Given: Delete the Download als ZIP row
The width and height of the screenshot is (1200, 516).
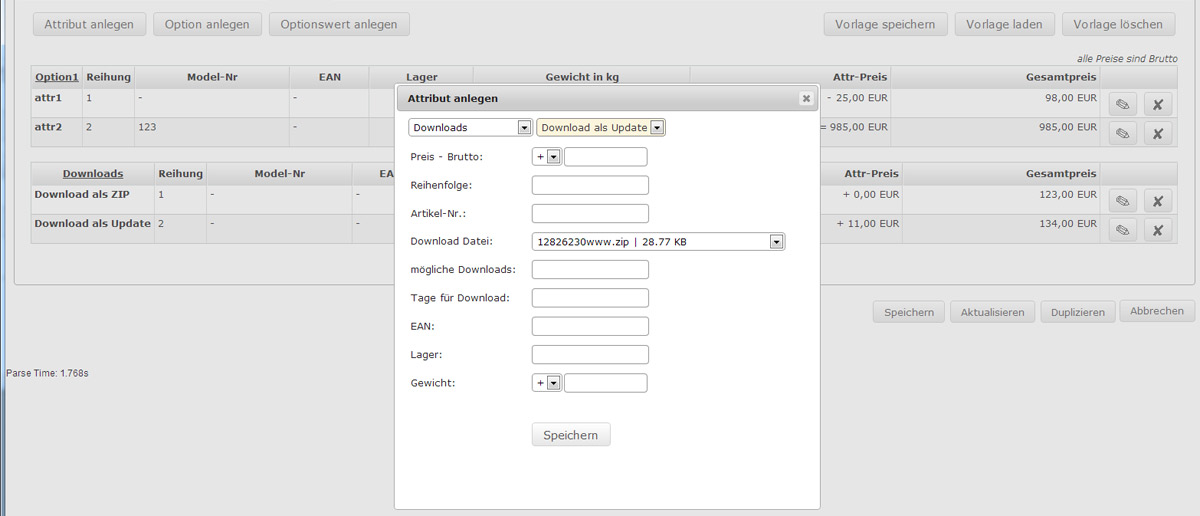Looking at the screenshot, I should 1157,201.
